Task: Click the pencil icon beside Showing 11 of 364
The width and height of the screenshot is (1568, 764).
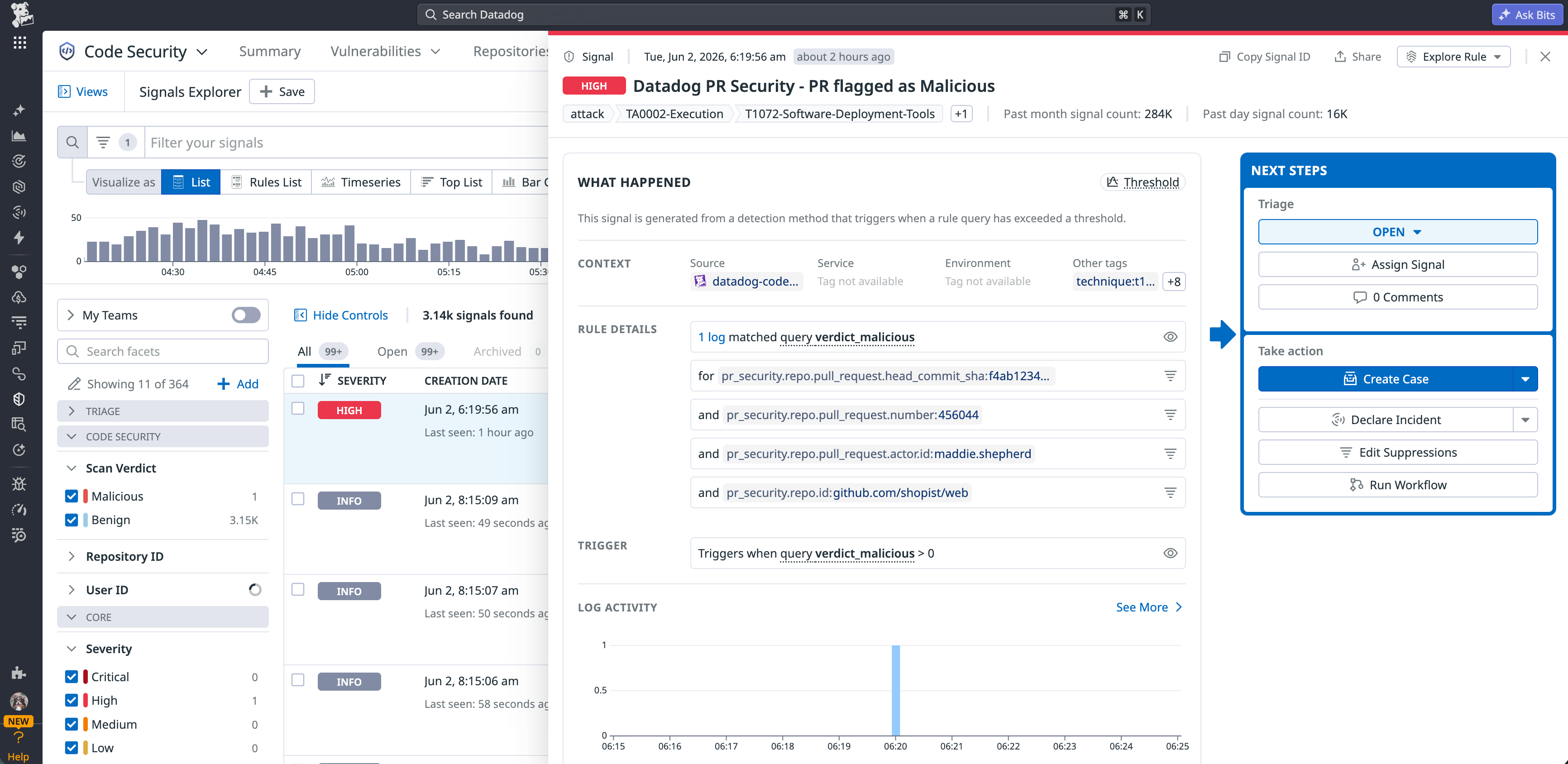Action: [74, 383]
